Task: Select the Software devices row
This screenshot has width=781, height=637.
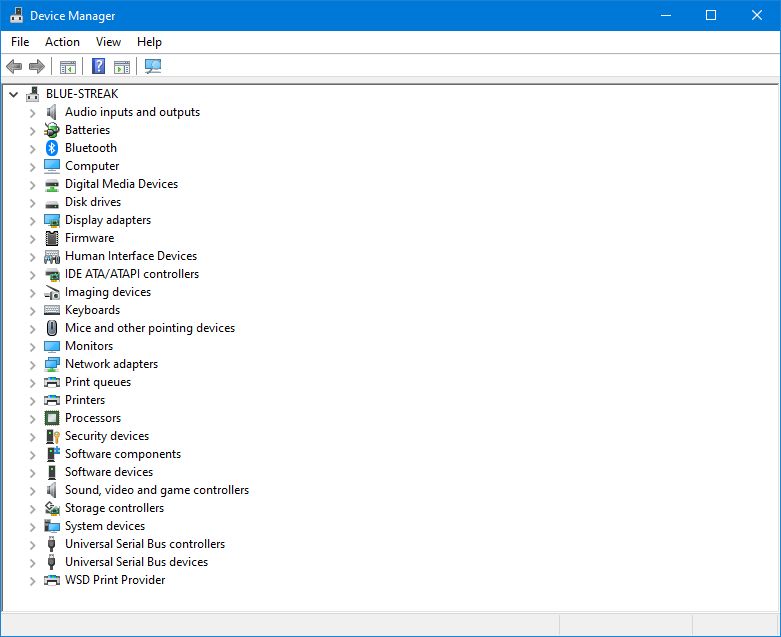Action: pos(109,472)
